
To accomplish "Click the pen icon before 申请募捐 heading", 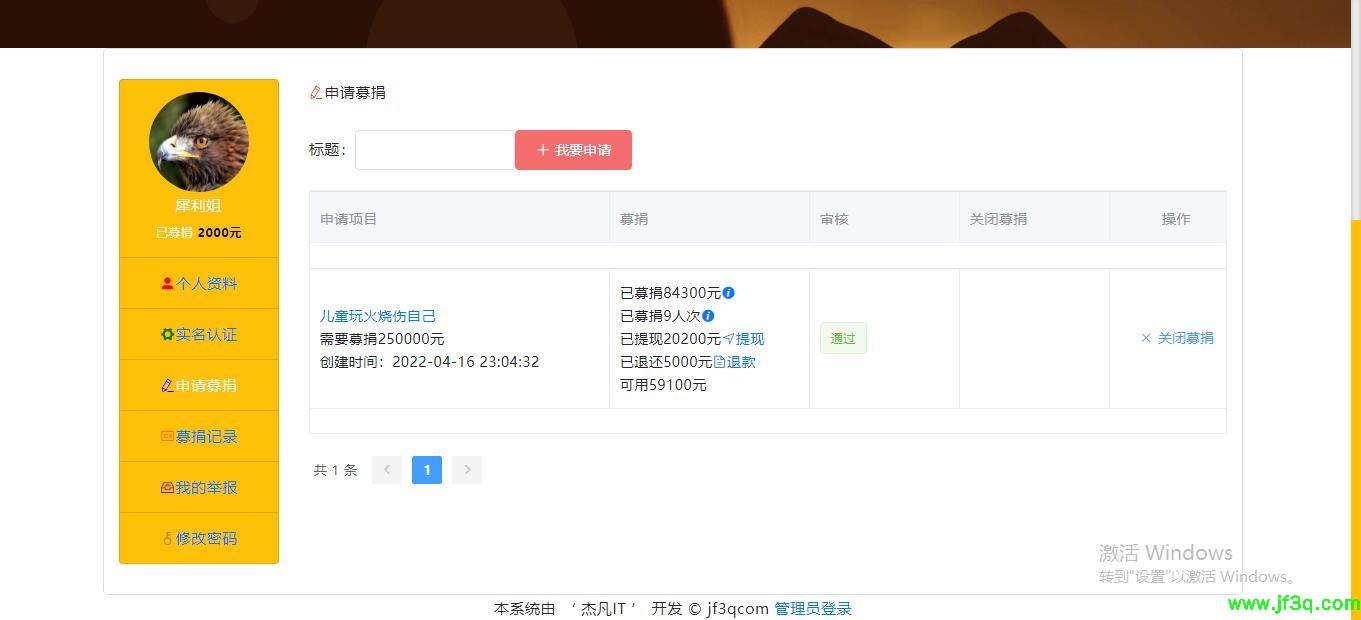I will point(314,92).
